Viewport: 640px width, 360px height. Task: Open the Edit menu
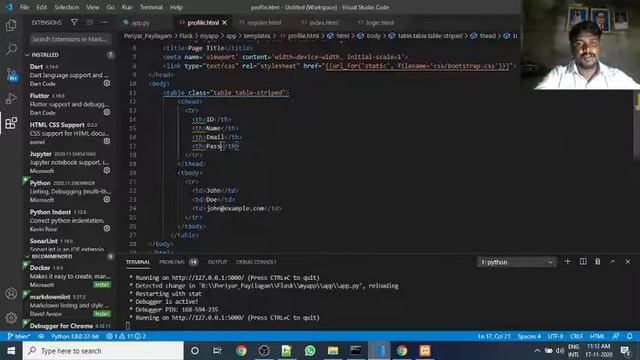click(x=42, y=7)
